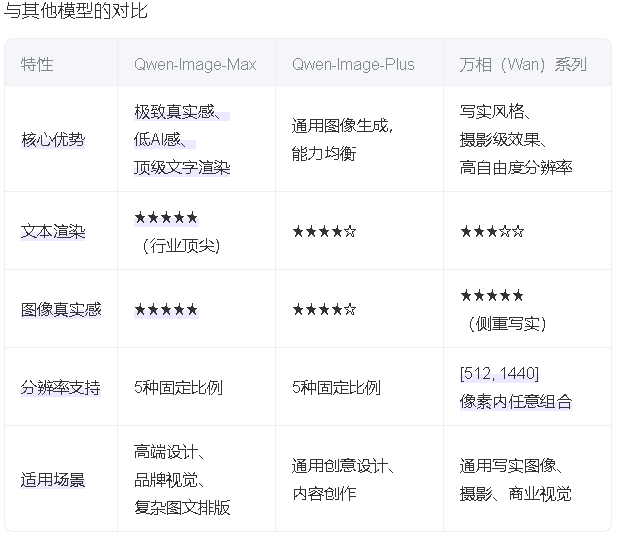Select the text （侧重写实）

click(x=507, y=323)
